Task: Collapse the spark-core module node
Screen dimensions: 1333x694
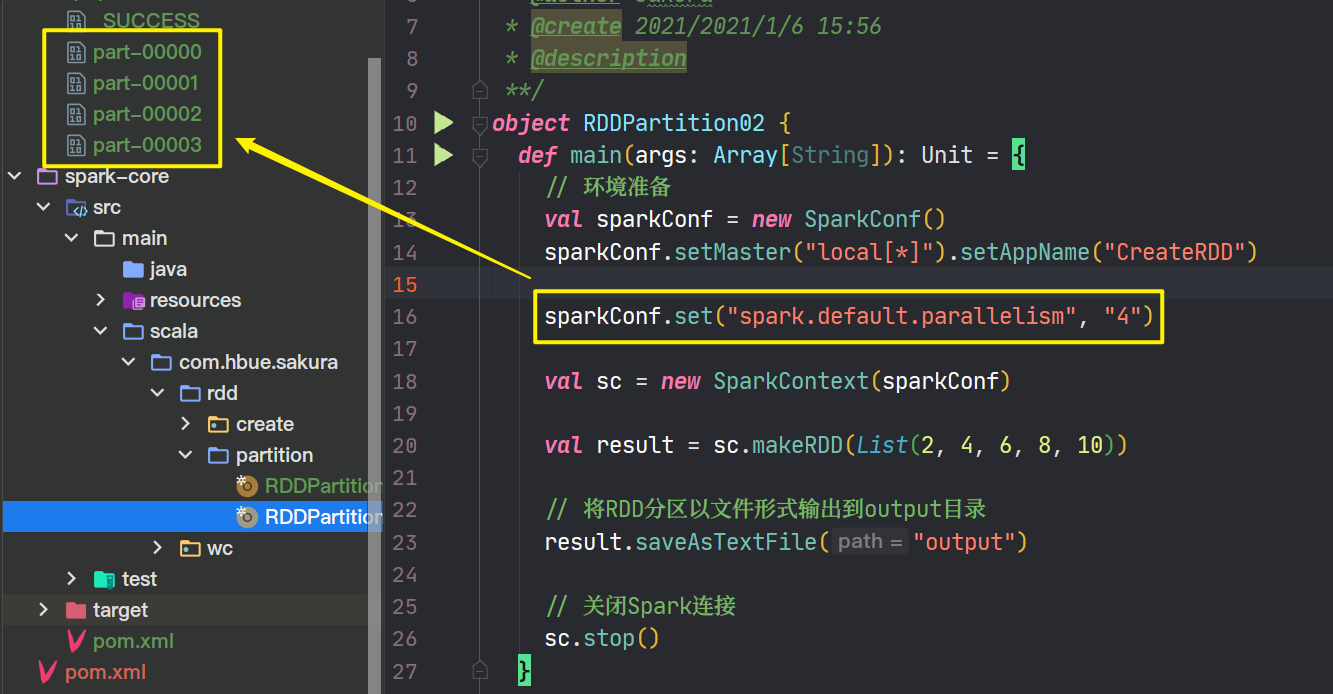Action: [15, 177]
